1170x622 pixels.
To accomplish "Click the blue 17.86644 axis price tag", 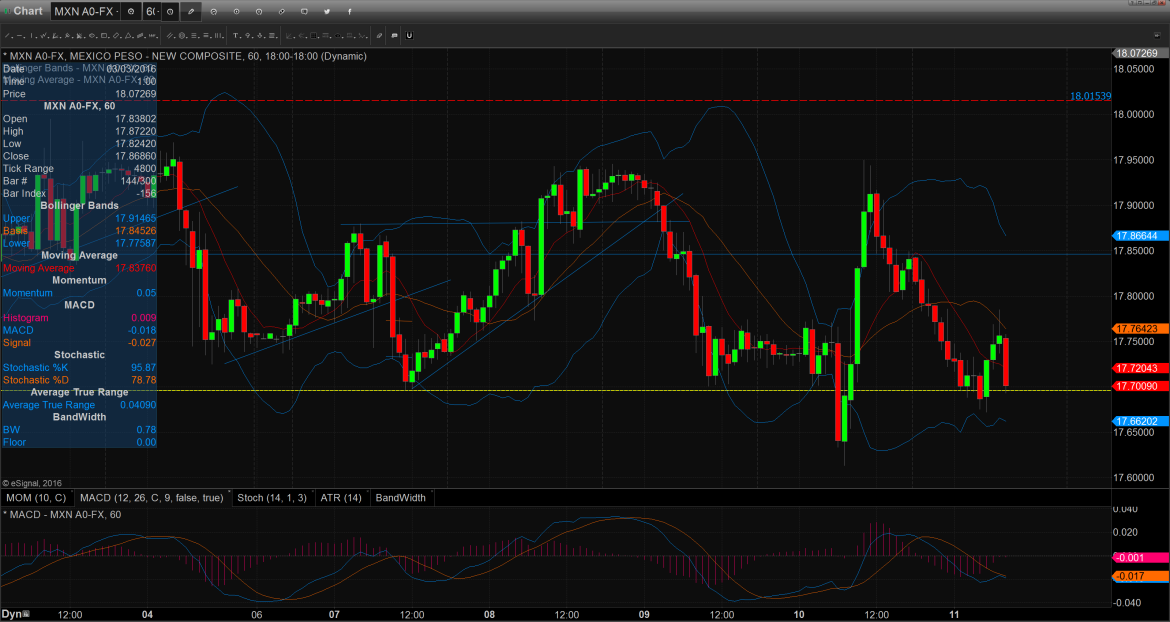I will point(1140,235).
